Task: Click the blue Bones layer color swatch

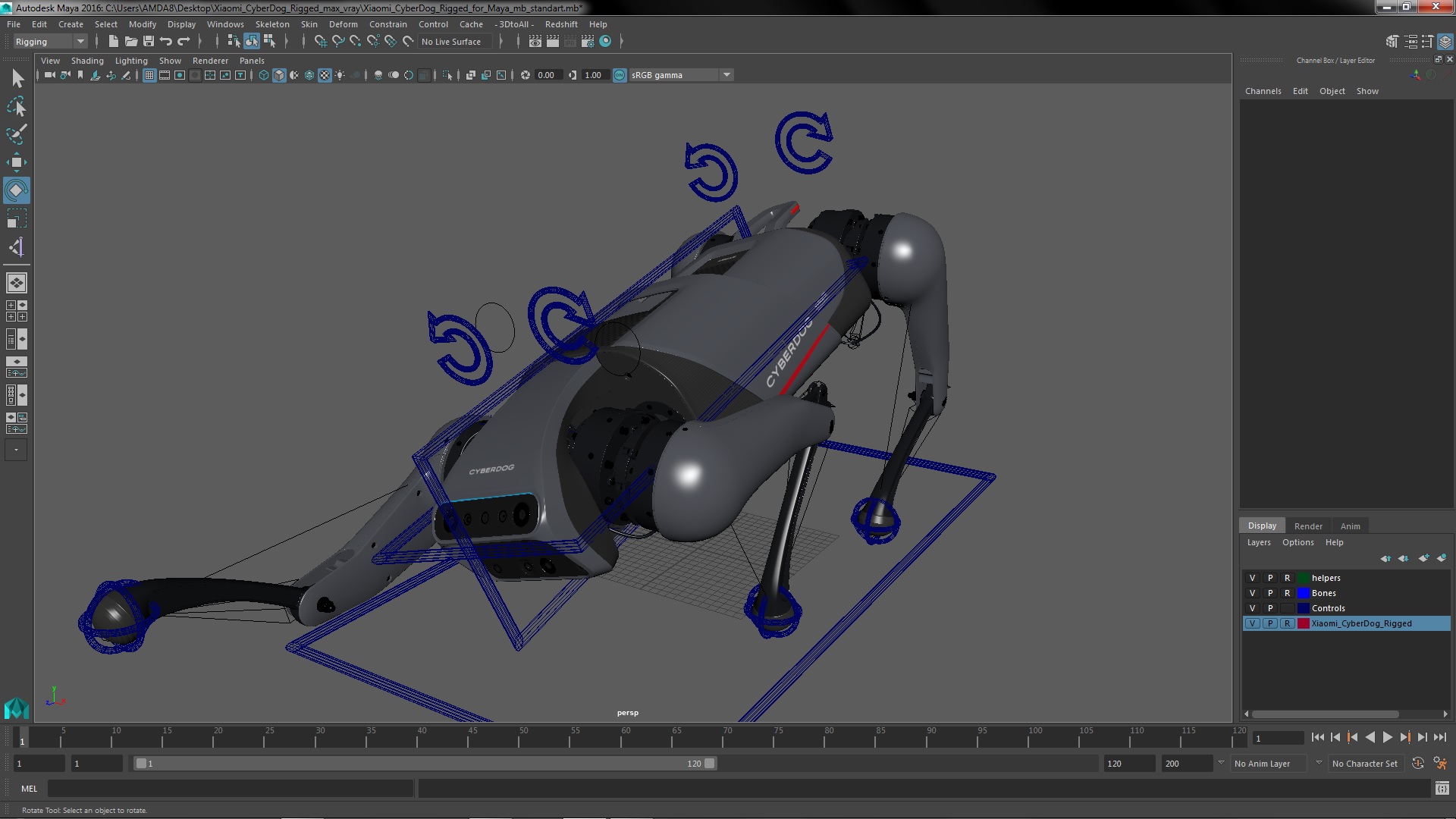Action: pyautogui.click(x=1304, y=593)
